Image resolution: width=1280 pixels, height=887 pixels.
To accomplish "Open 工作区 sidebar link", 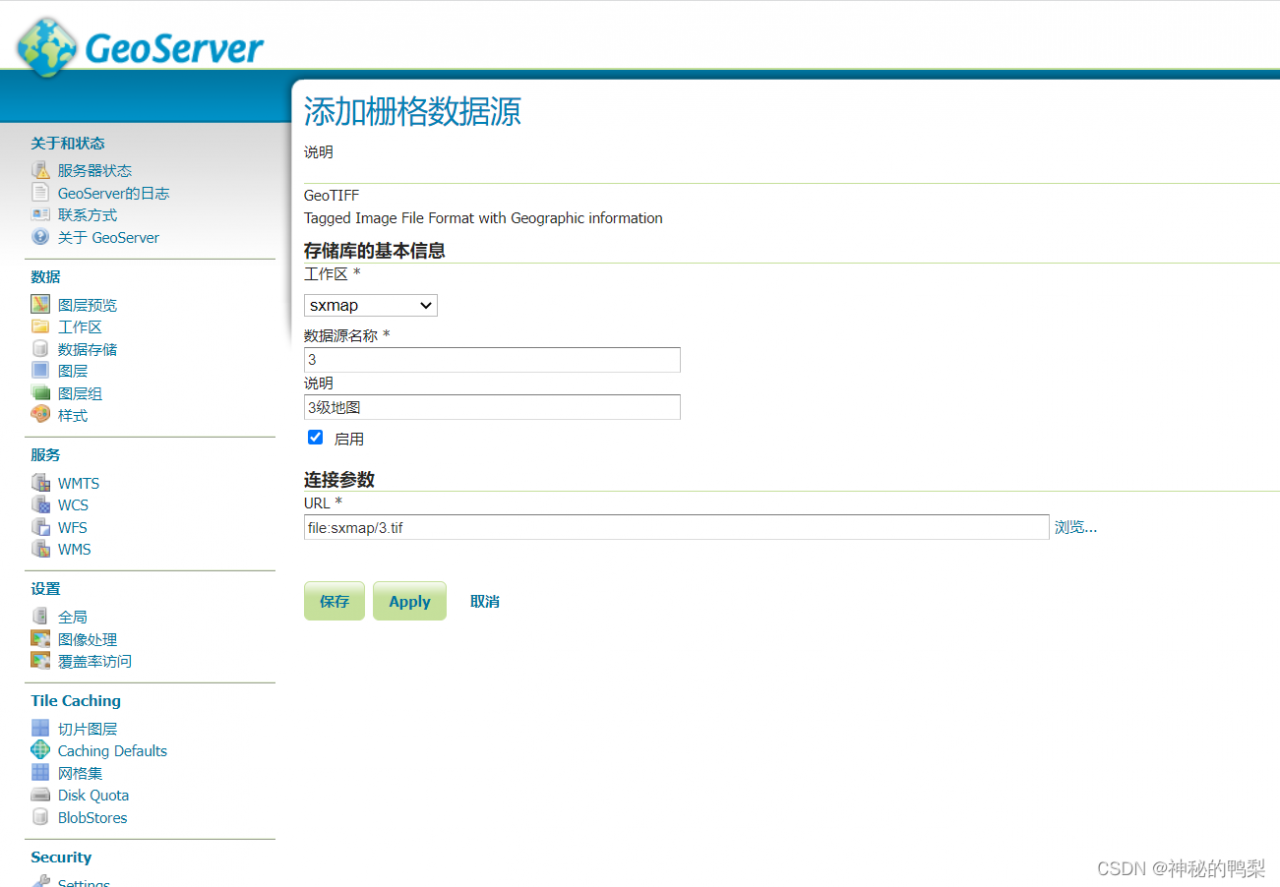I will pos(80,327).
